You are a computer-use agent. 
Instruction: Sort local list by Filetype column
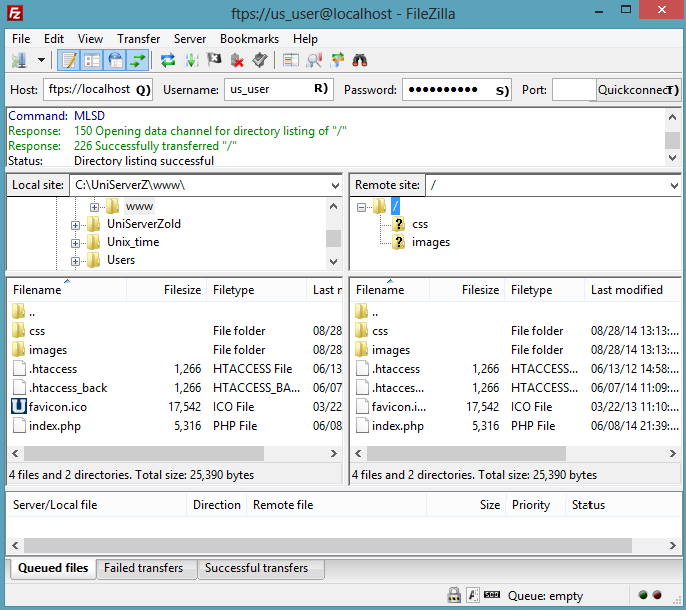(256, 290)
